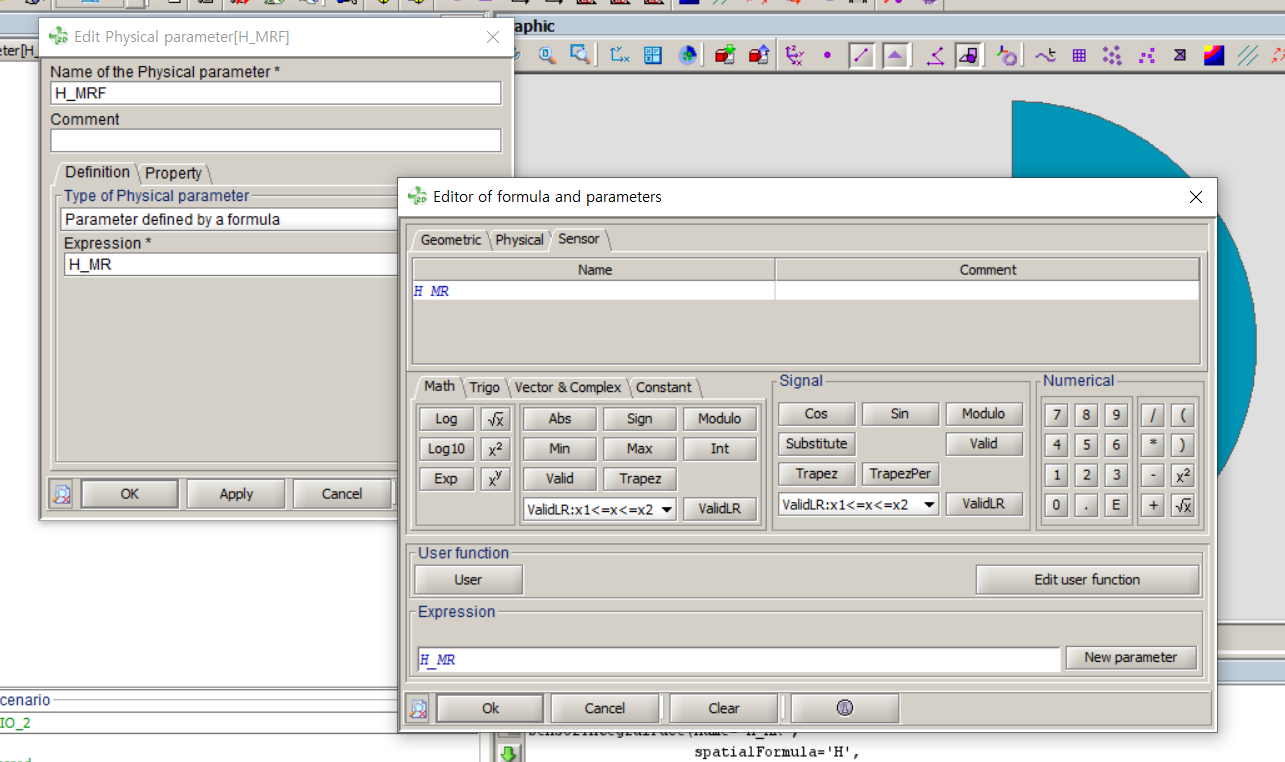Open ValidLR dropdown in Math section
Viewport: 1285px width, 762px height.
tap(666, 509)
